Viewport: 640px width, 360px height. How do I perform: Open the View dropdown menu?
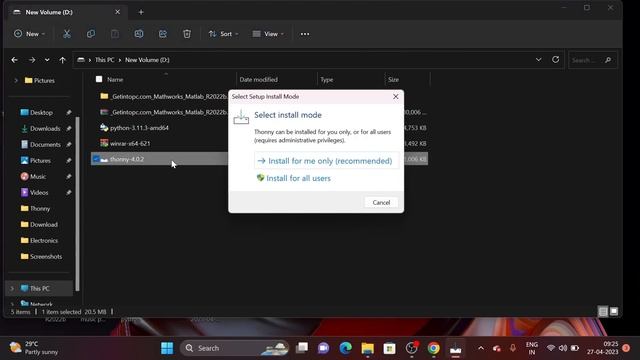click(x=268, y=34)
